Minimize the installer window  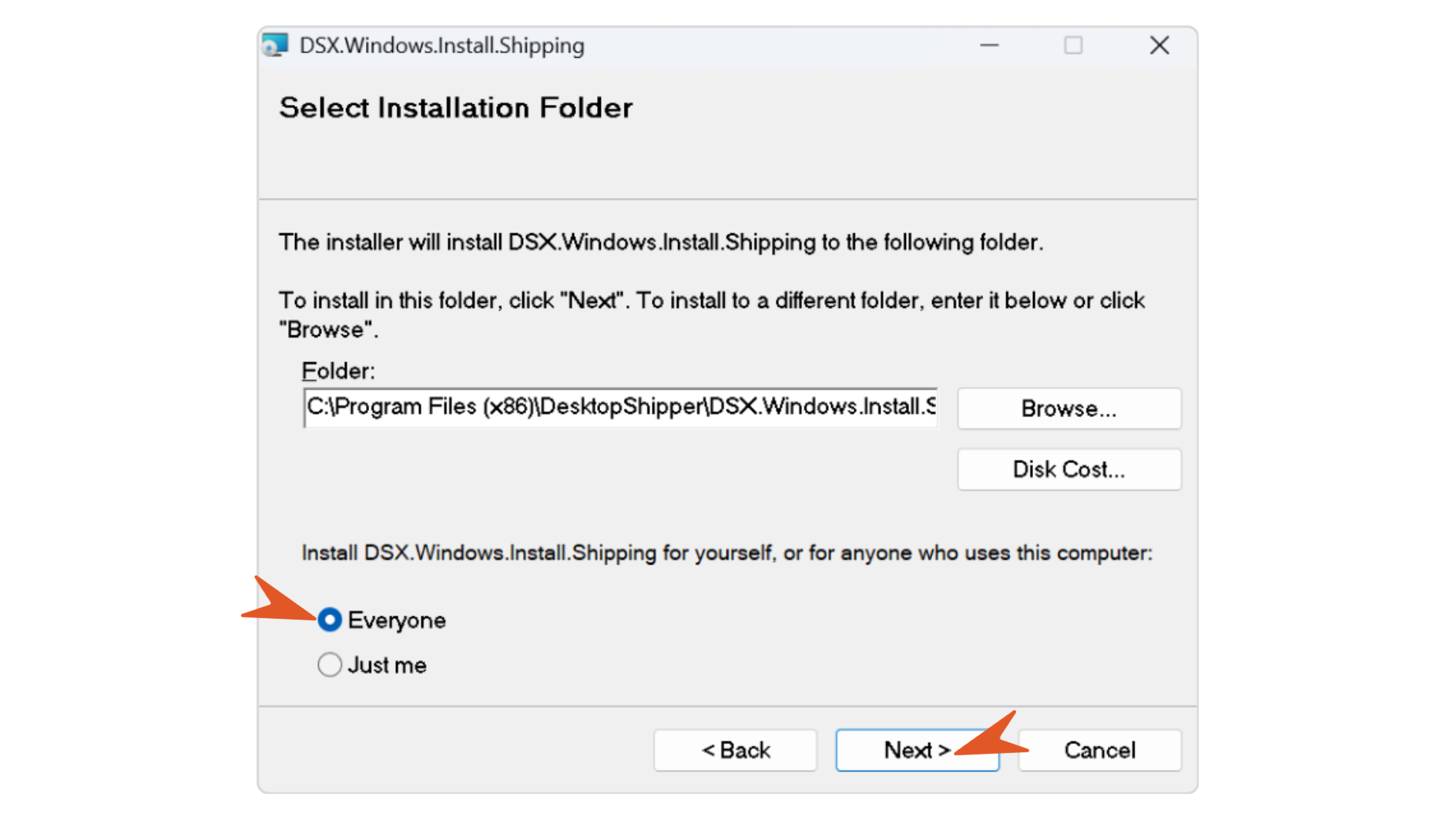989,45
